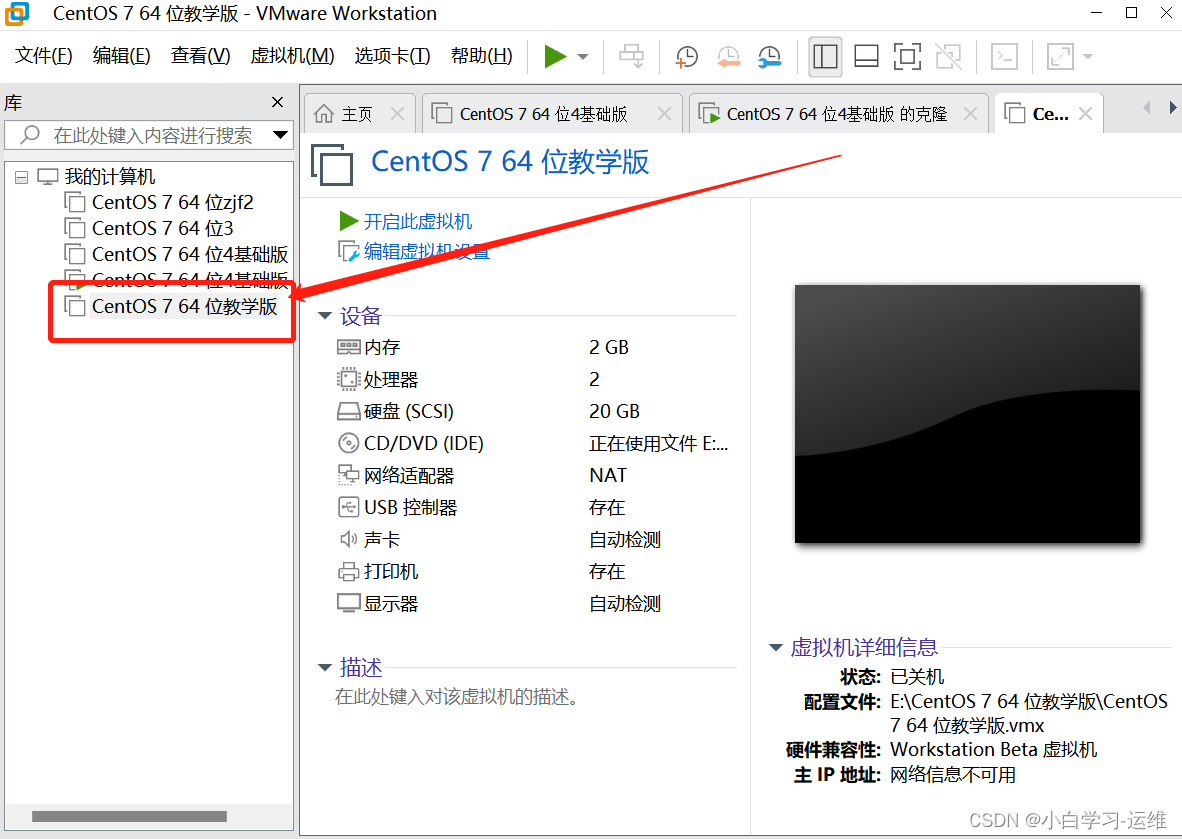Click the 内存 memory device icon
The image size is (1182, 839).
pyautogui.click(x=348, y=348)
